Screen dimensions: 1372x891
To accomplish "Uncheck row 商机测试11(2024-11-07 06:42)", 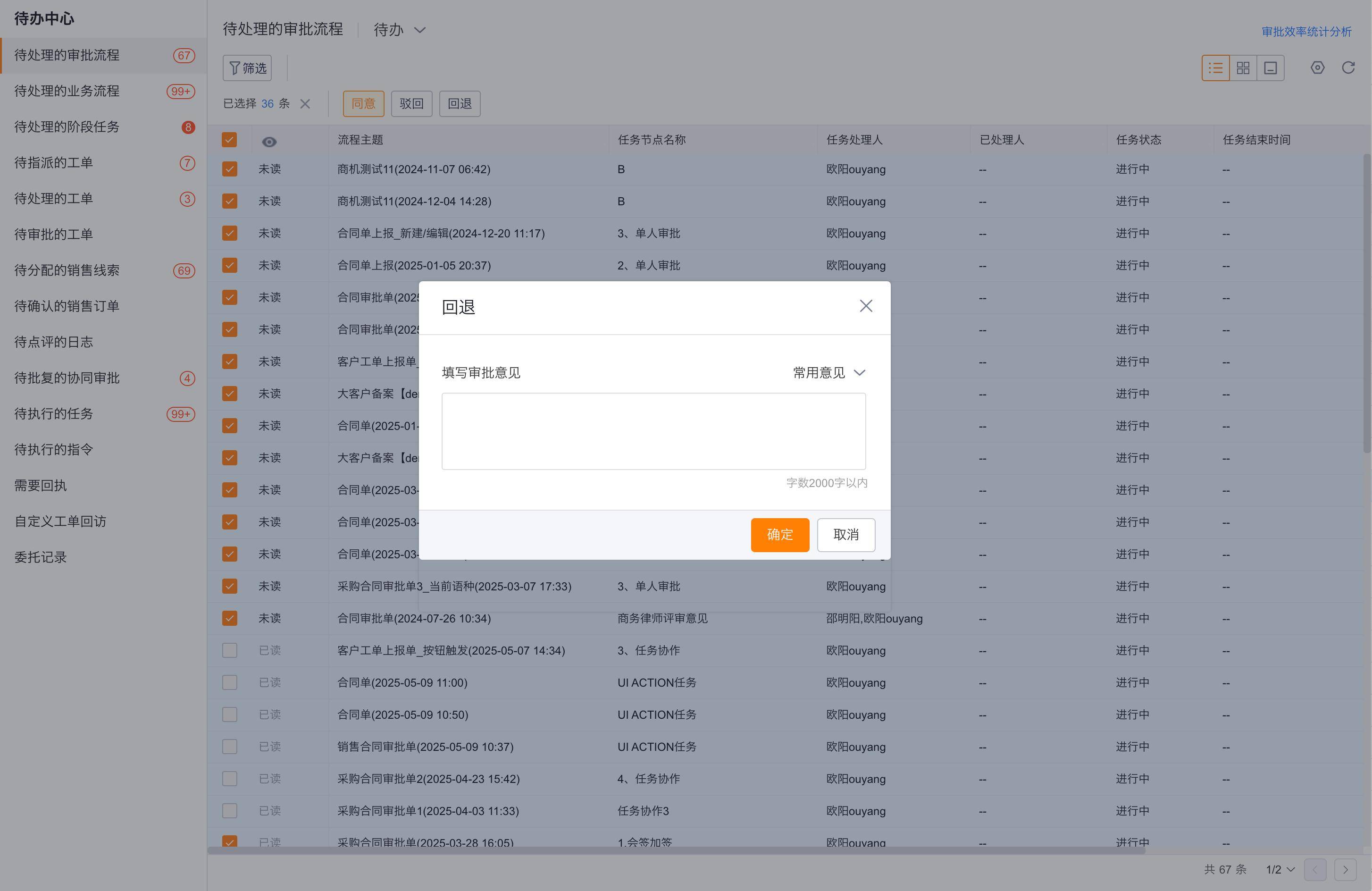I will coord(229,169).
